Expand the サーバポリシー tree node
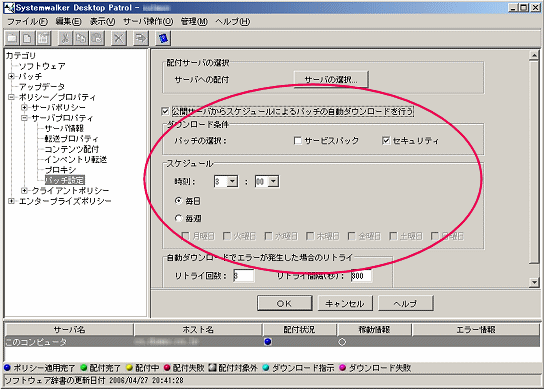The width and height of the screenshot is (544, 389). click(x=24, y=107)
